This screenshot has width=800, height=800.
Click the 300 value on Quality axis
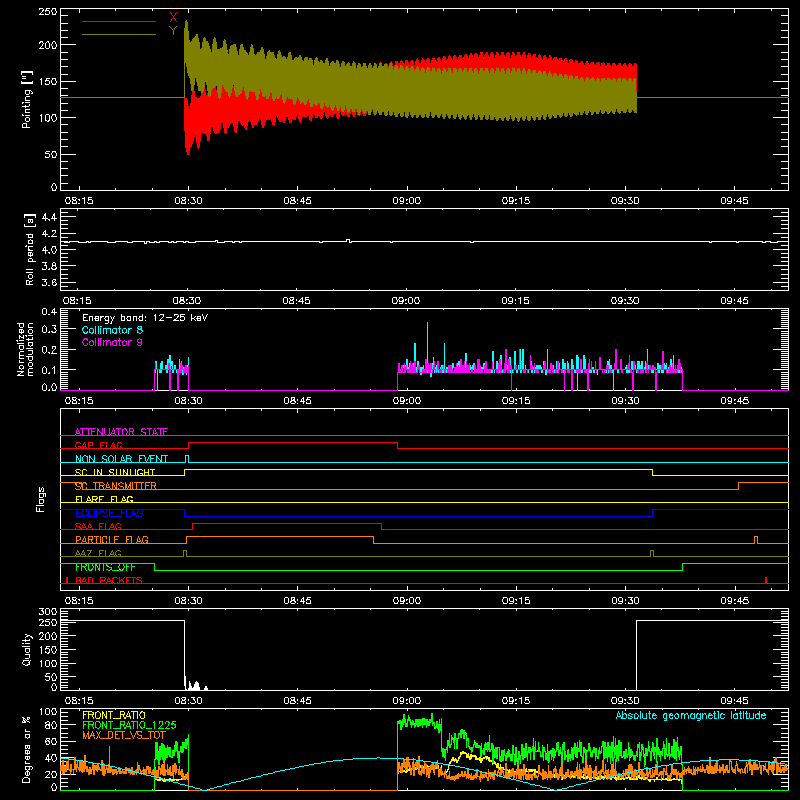47,612
